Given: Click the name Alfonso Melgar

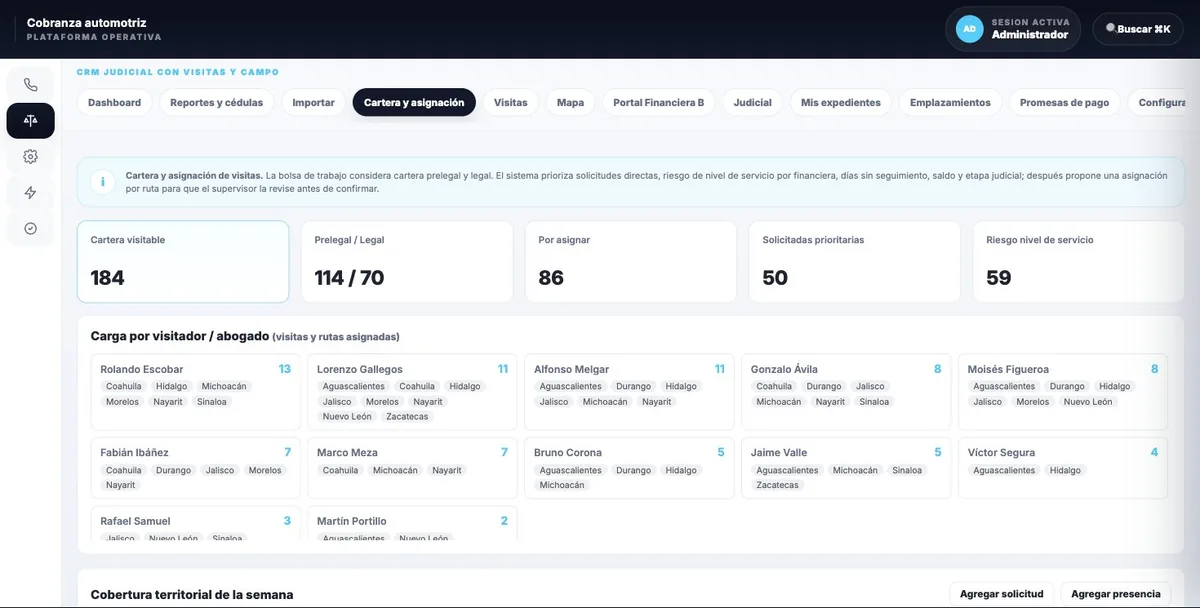Looking at the screenshot, I should (x=572, y=369).
